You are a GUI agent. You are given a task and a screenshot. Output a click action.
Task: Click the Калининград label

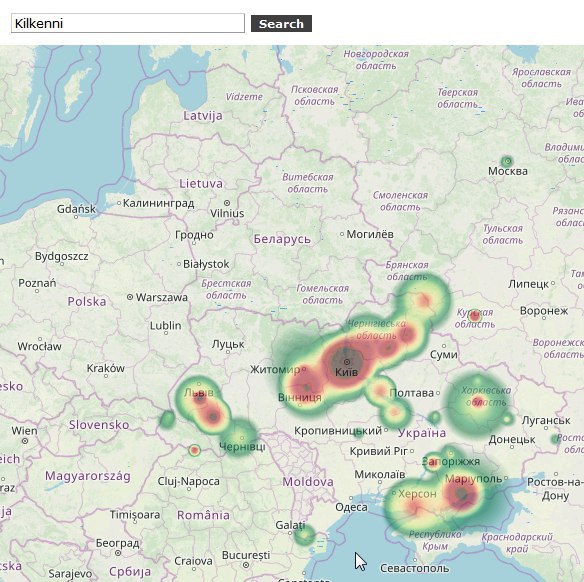click(159, 203)
